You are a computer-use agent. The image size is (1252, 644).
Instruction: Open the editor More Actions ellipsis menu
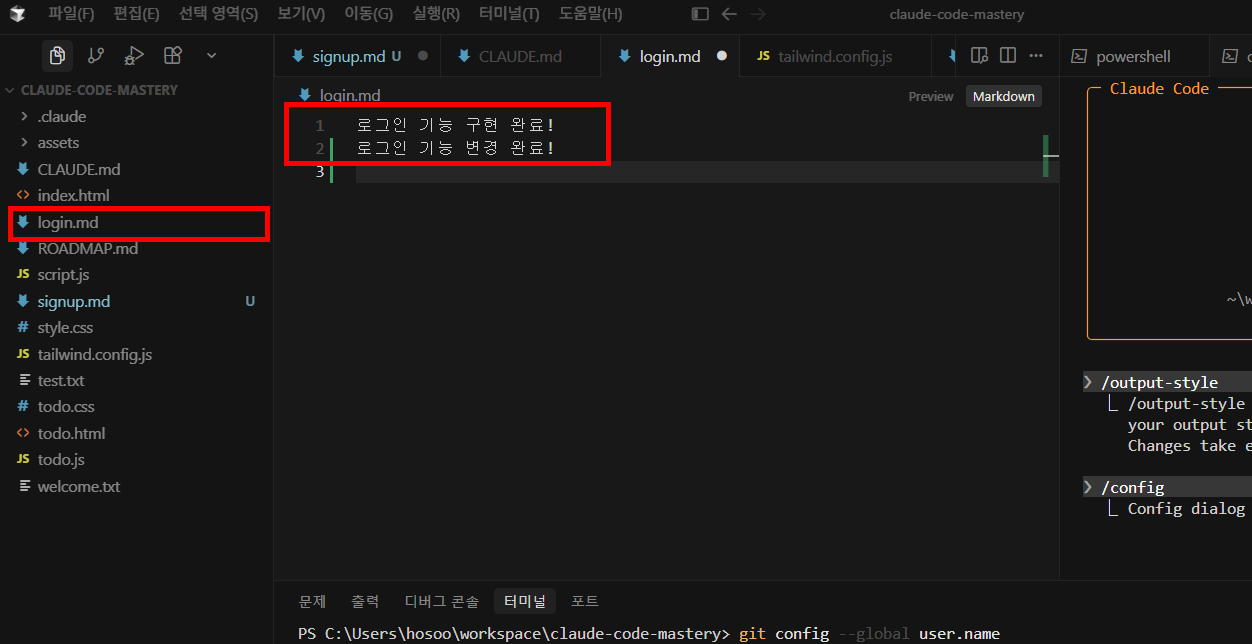pos(1035,55)
